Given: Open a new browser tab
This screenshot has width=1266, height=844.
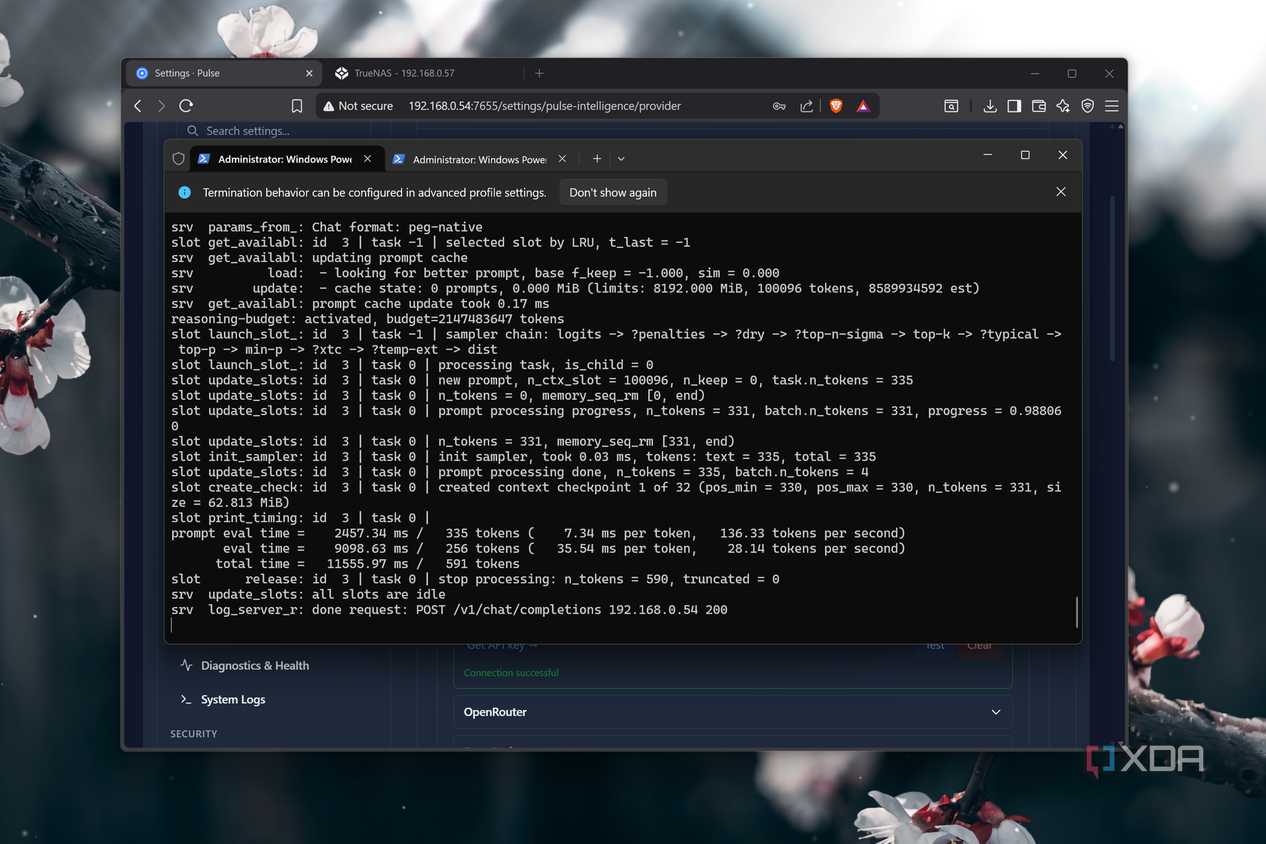Looking at the screenshot, I should point(539,73).
